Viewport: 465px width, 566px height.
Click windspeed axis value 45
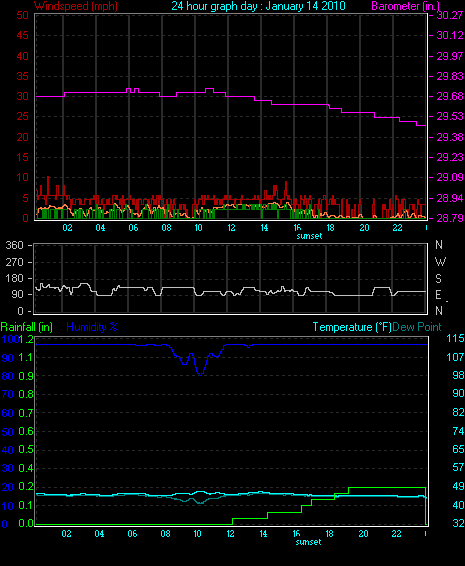(x=22, y=35)
